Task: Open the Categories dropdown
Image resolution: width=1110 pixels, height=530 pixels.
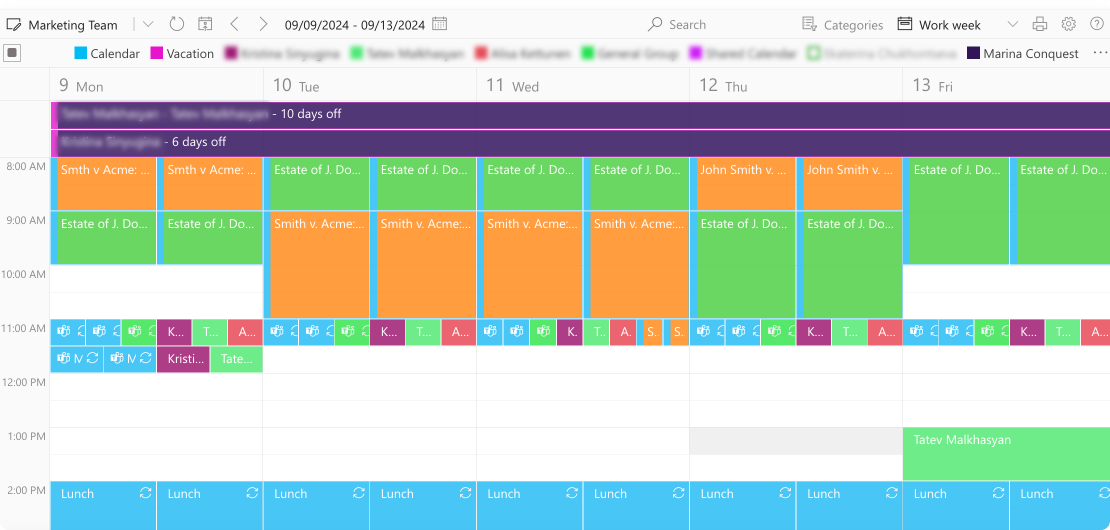Action: (842, 25)
